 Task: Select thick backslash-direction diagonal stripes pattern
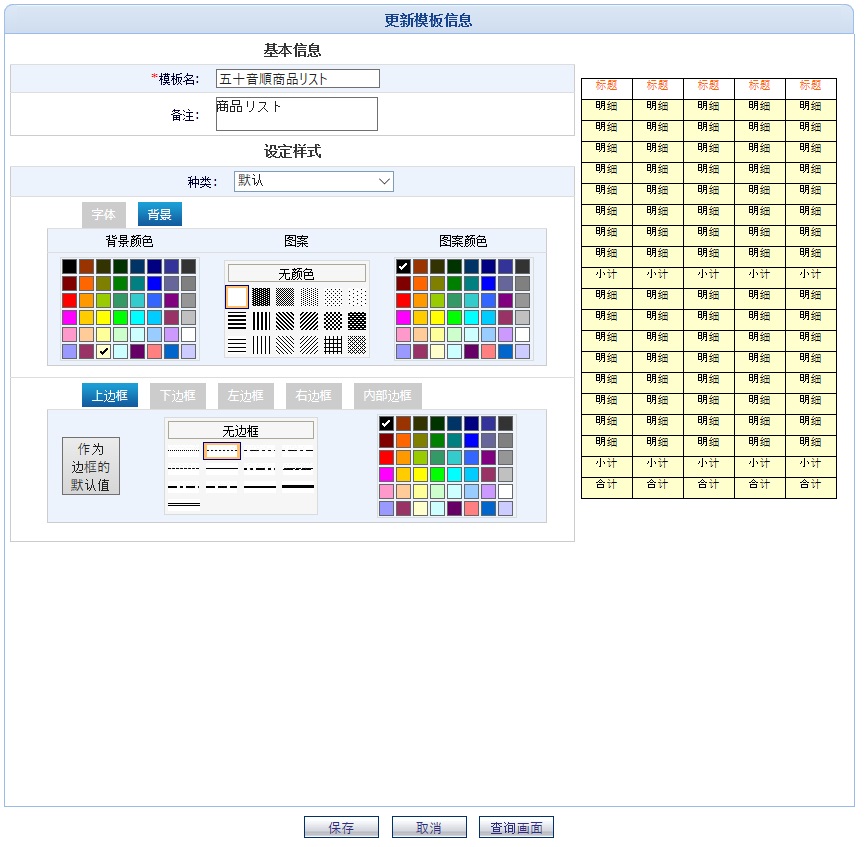(285, 321)
